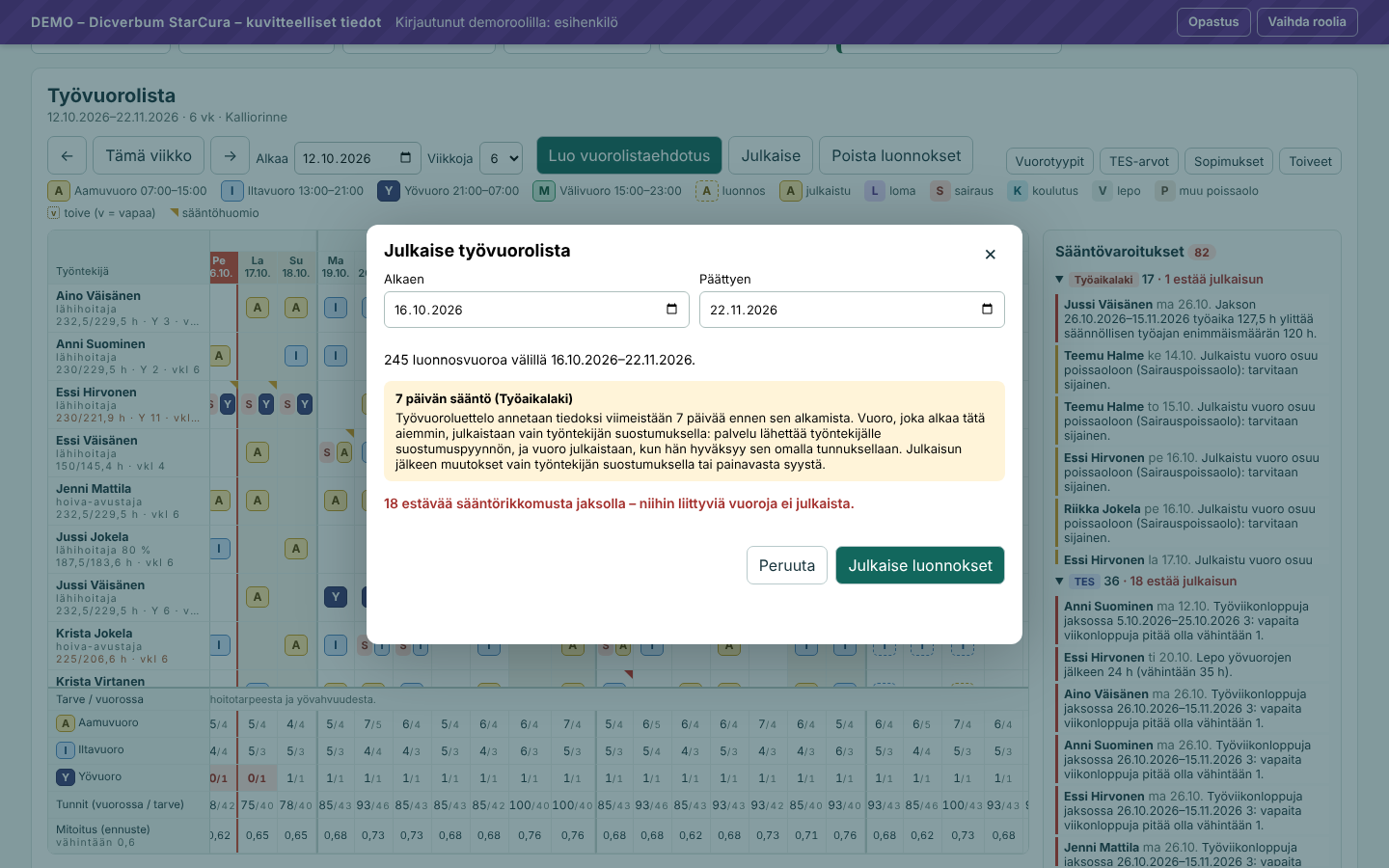1389x868 pixels.
Task: Open the Opastus guide
Action: tap(1213, 22)
